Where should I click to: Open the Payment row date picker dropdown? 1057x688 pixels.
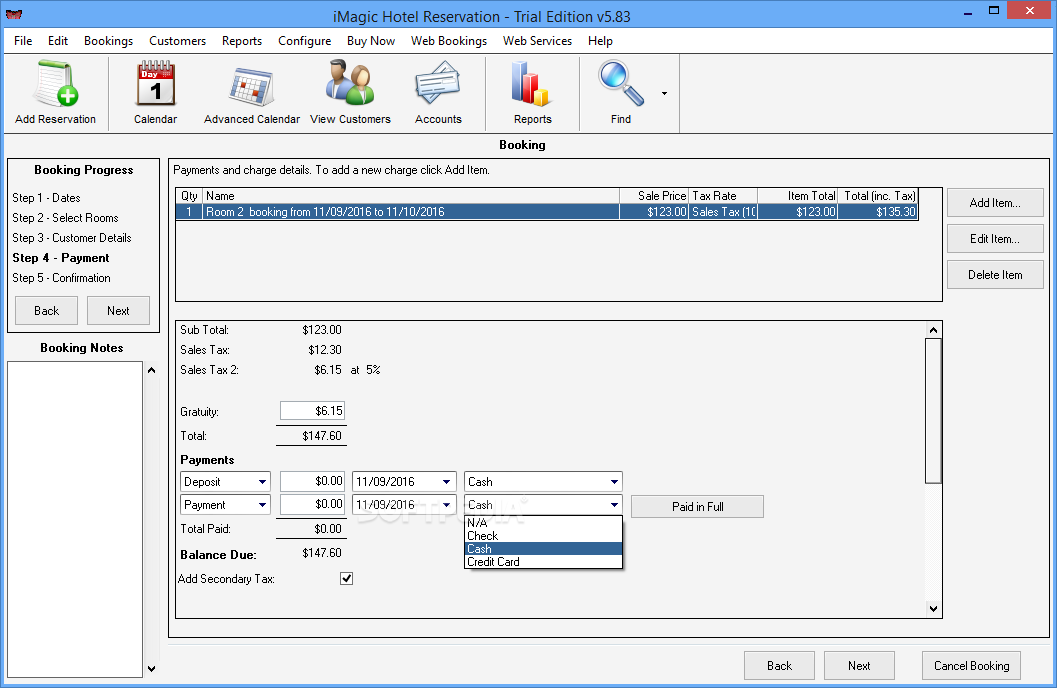(446, 505)
